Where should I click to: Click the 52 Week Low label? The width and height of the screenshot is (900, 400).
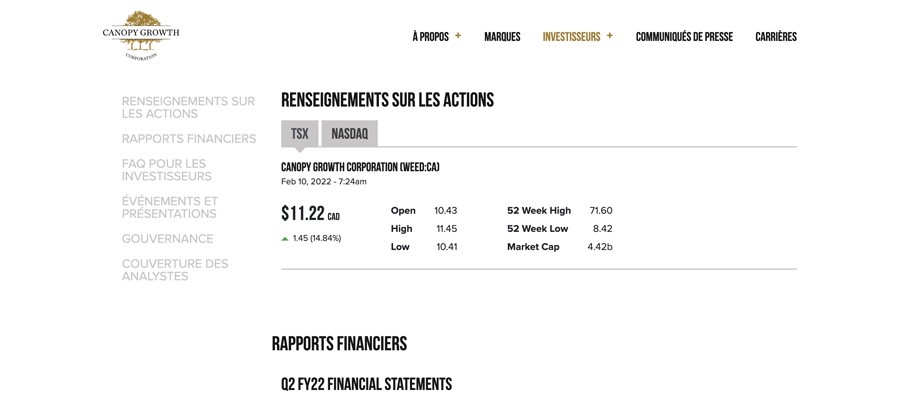click(x=537, y=228)
